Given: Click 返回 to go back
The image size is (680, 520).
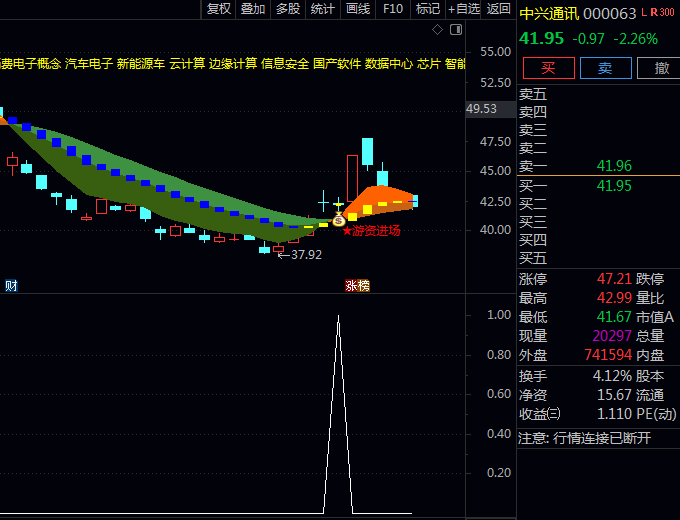Looking at the screenshot, I should pyautogui.click(x=498, y=9).
